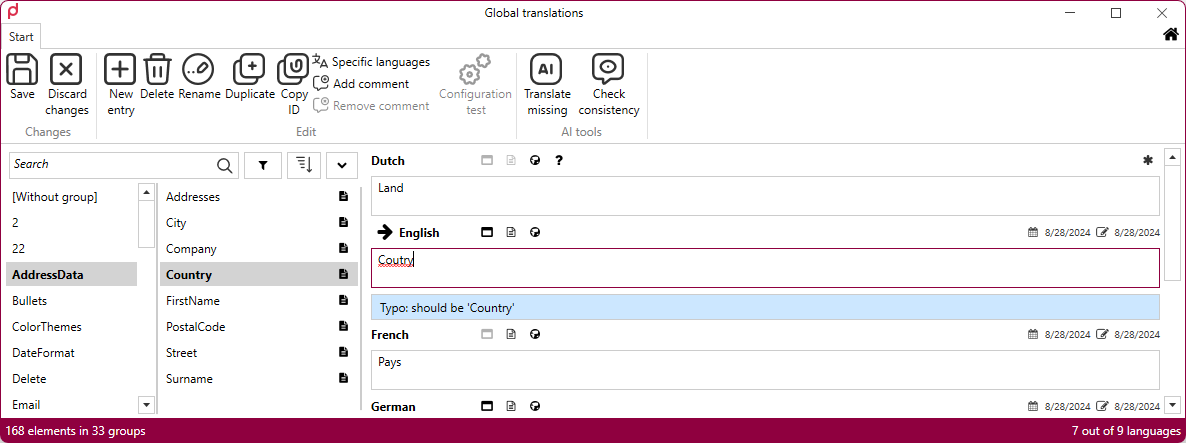Select the PostalCode entry
The height and width of the screenshot is (443, 1186).
coord(259,327)
